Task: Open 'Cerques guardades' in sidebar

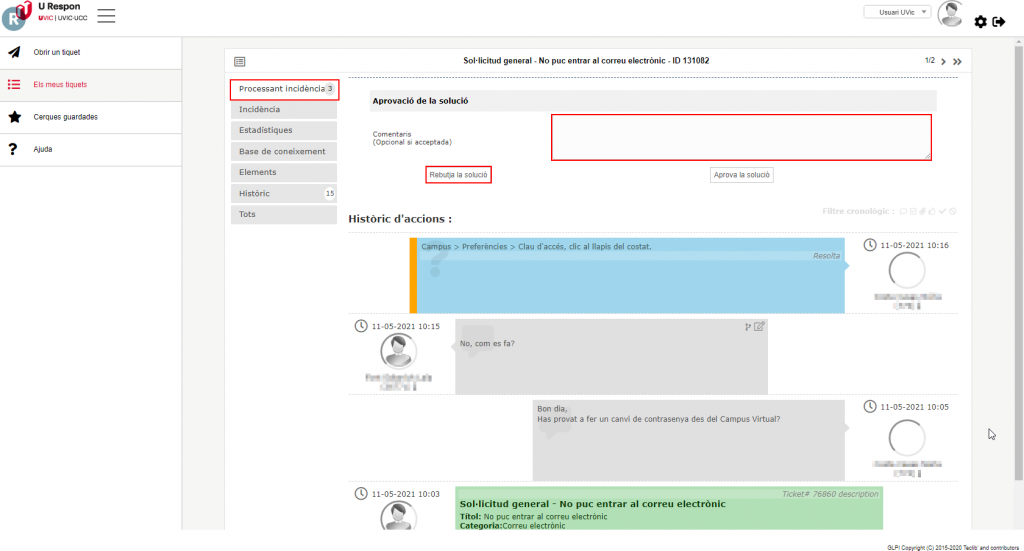Action: (x=65, y=117)
